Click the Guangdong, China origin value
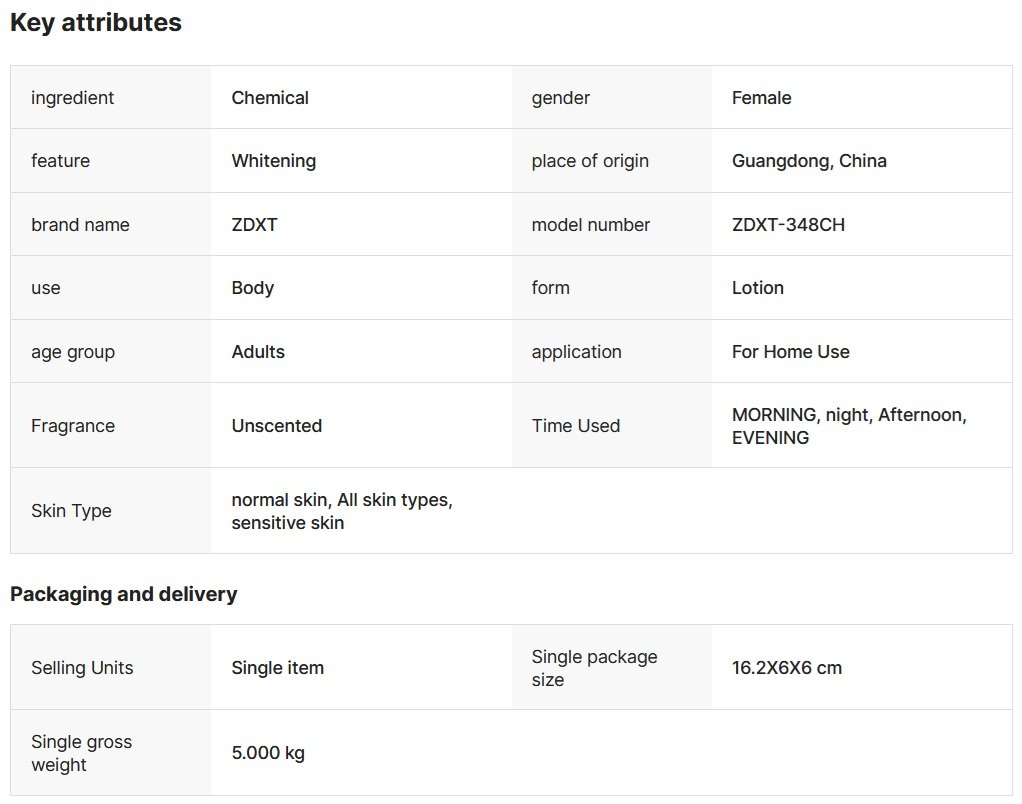This screenshot has width=1022, height=804. [x=809, y=161]
